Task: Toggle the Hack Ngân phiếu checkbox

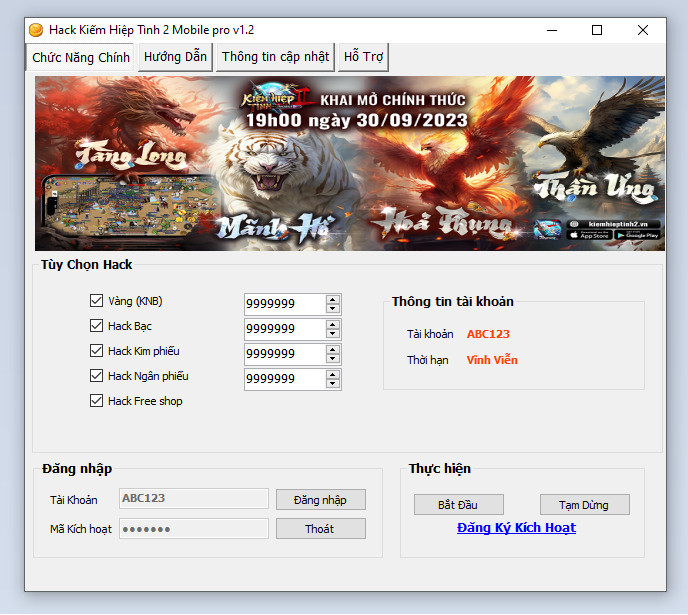Action: (97, 376)
